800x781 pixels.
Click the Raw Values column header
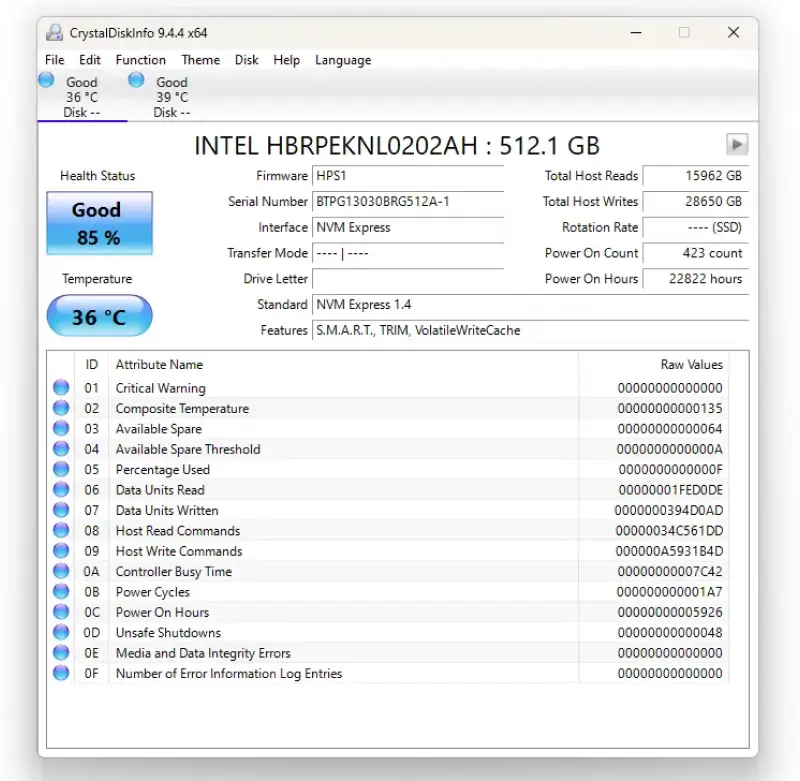tap(691, 364)
